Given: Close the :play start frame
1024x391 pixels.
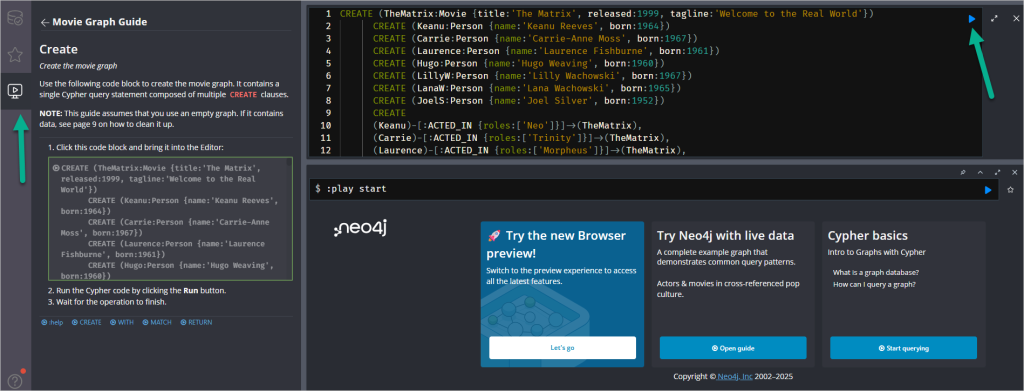Looking at the screenshot, I should (1014, 172).
